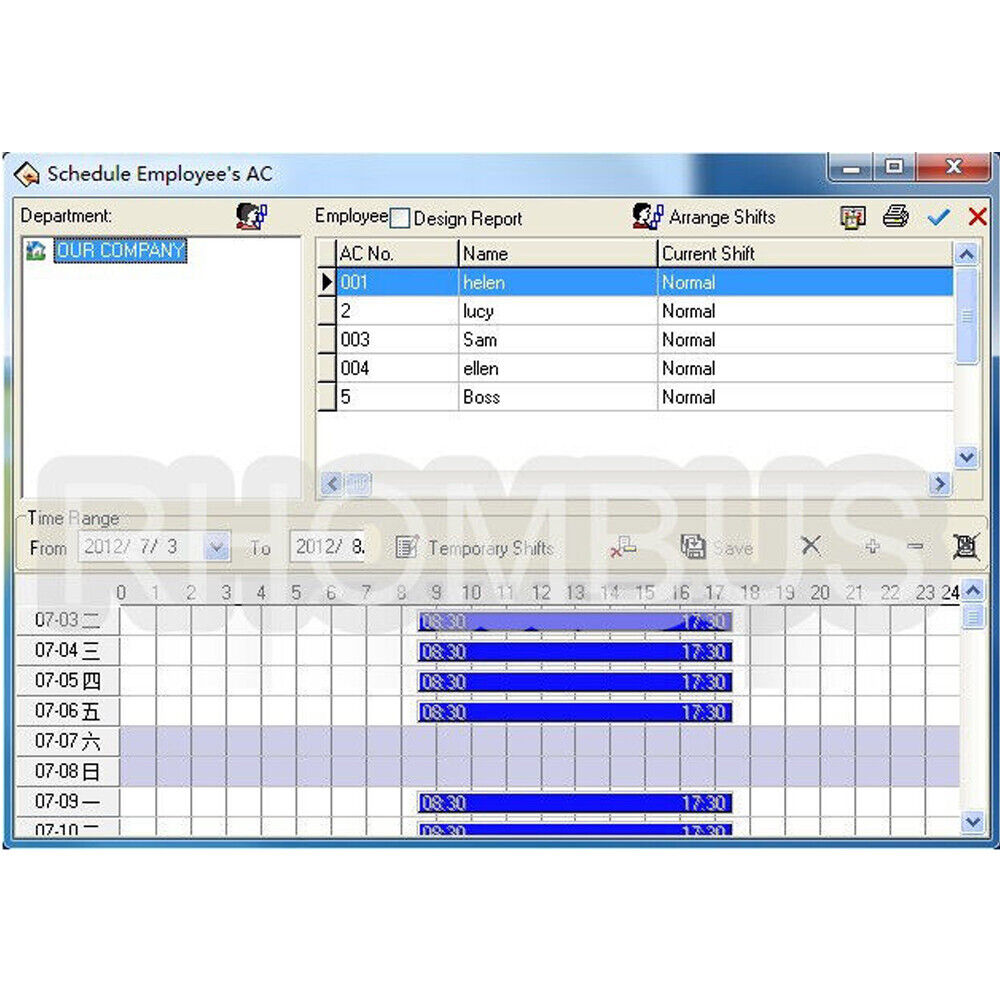Click the Arrange Shifts icon
This screenshot has height=1000, width=1000.
pyautogui.click(x=648, y=216)
